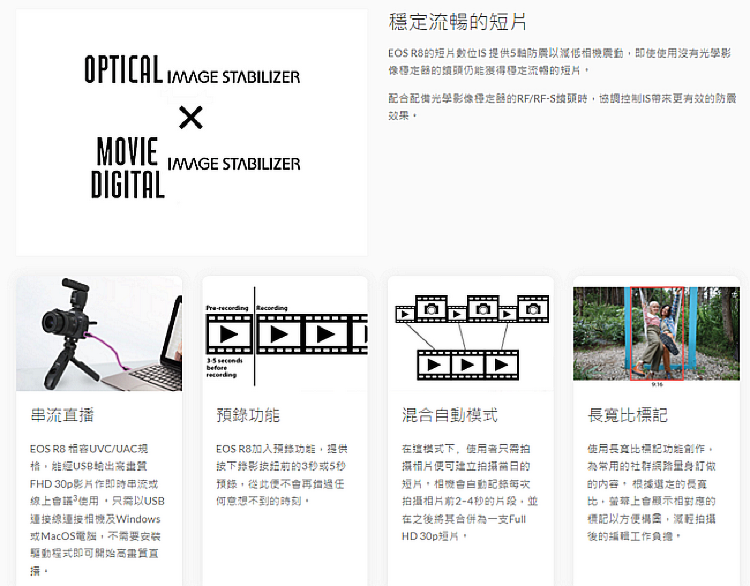The height and width of the screenshot is (586, 750).
Task: Click the Recording label above film strip
Action: pyautogui.click(x=272, y=308)
